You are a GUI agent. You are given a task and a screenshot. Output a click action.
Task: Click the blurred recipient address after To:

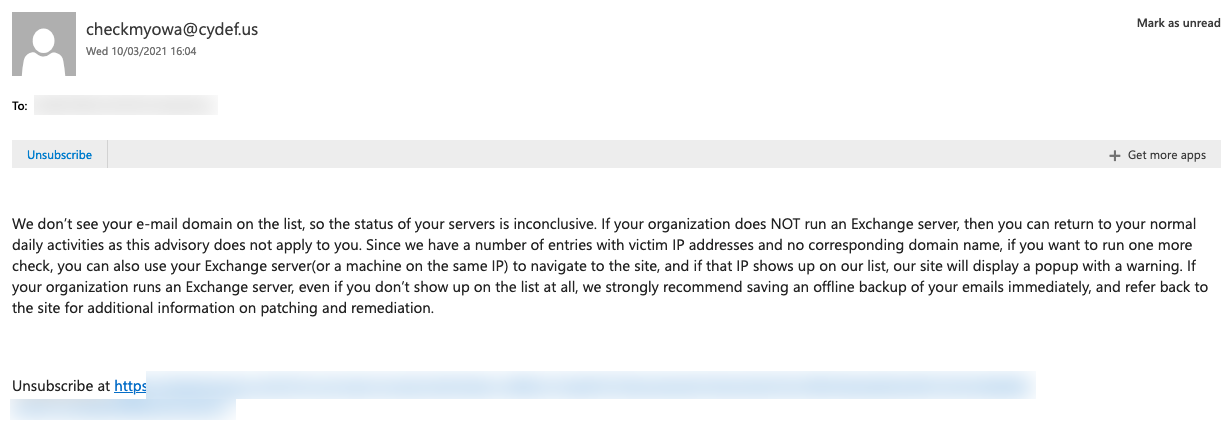(x=125, y=105)
